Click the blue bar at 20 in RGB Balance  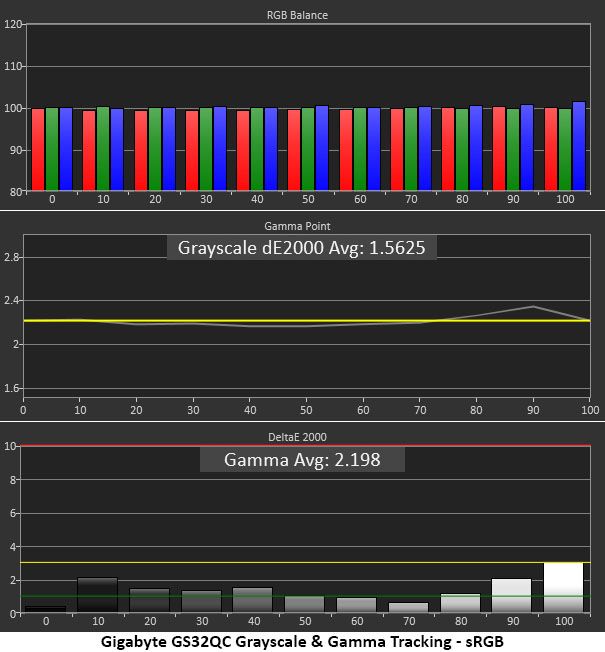pyautogui.click(x=169, y=149)
